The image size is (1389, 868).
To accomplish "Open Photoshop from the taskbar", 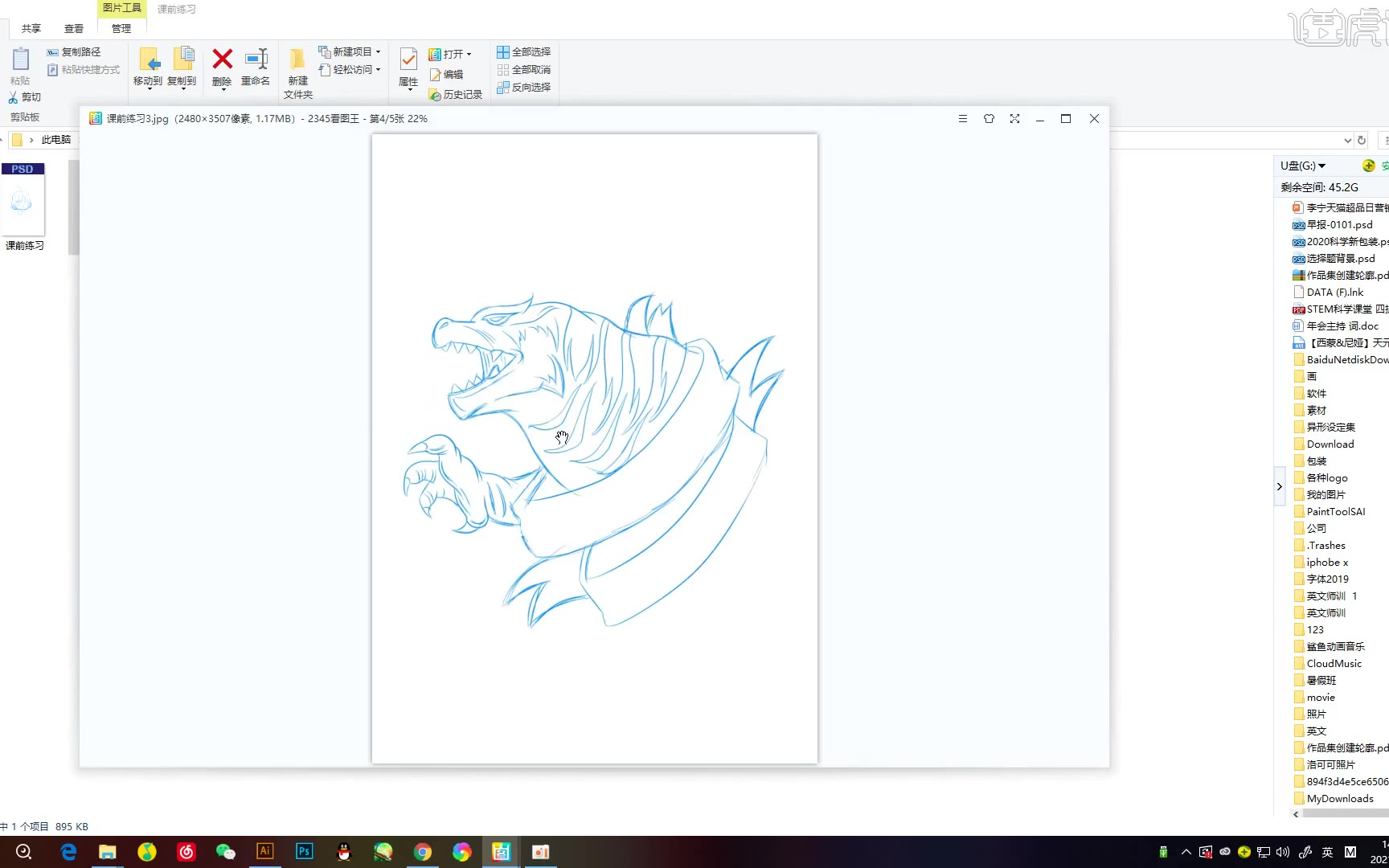I will tap(304, 852).
